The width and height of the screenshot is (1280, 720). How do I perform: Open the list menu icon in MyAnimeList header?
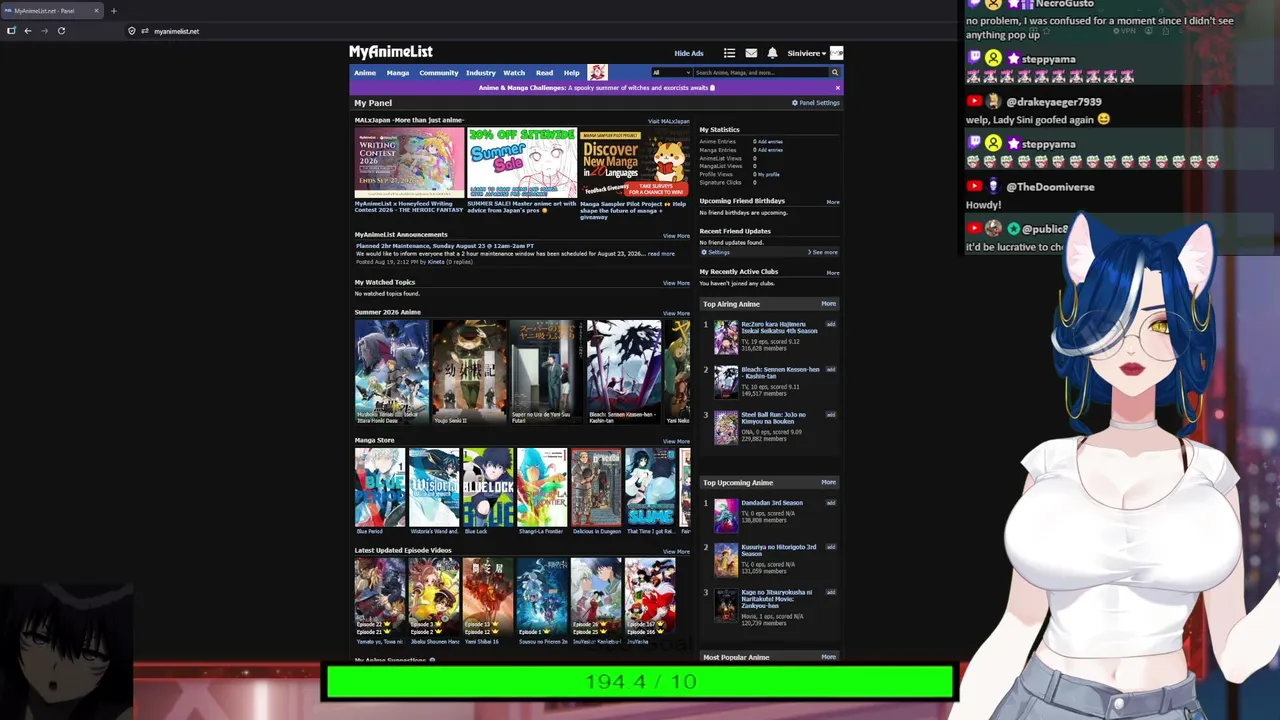click(x=729, y=53)
